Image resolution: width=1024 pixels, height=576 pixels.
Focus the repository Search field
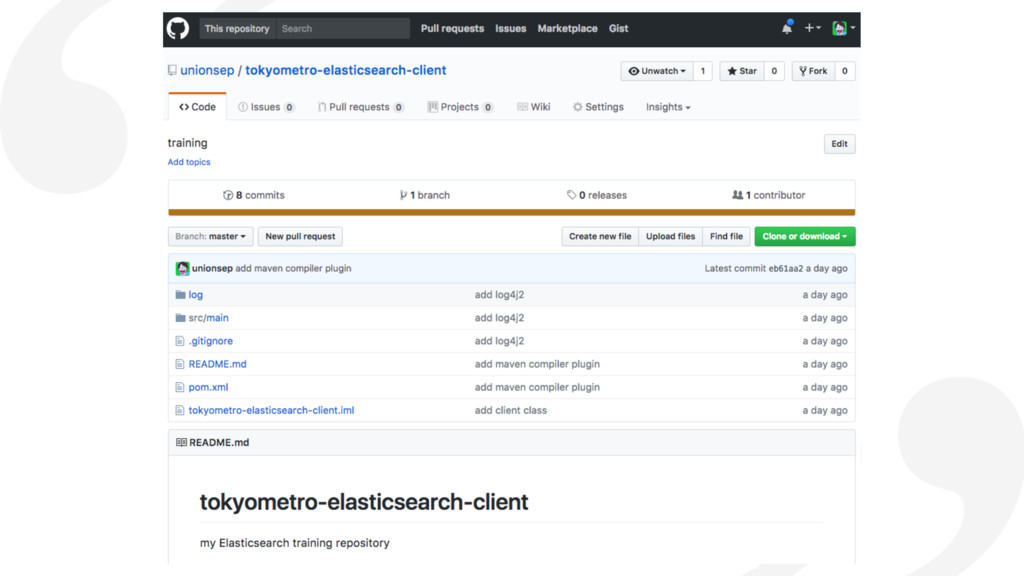pyautogui.click(x=342, y=29)
